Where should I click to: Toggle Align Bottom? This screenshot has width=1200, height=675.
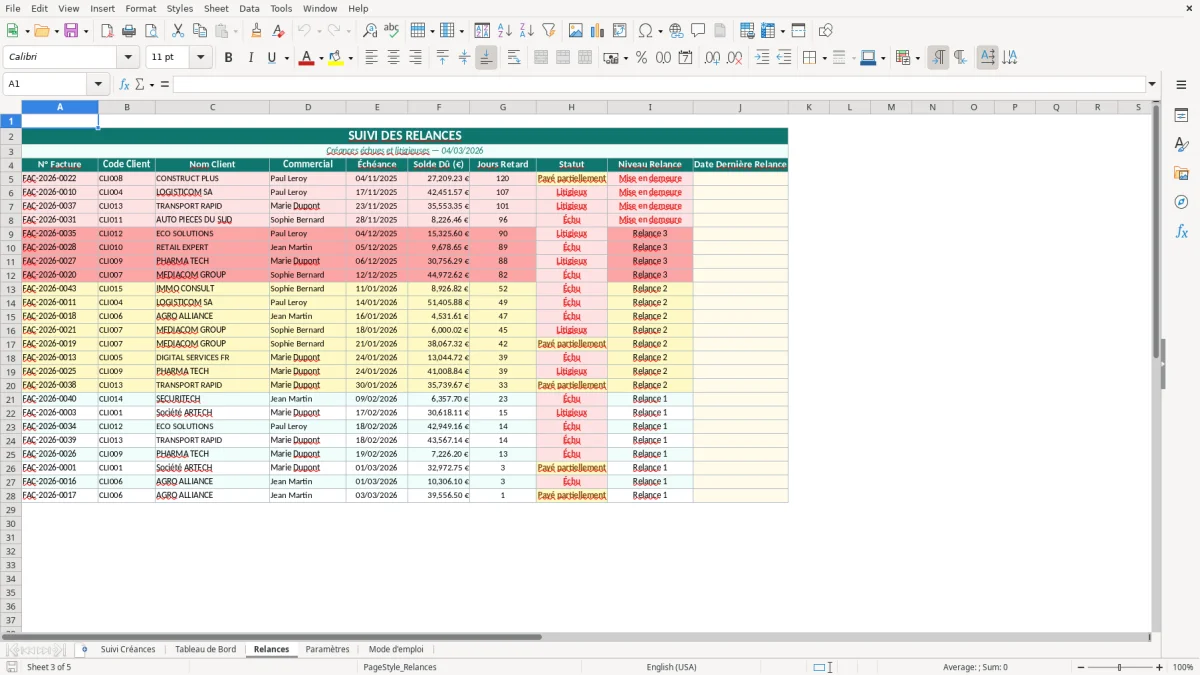[486, 58]
